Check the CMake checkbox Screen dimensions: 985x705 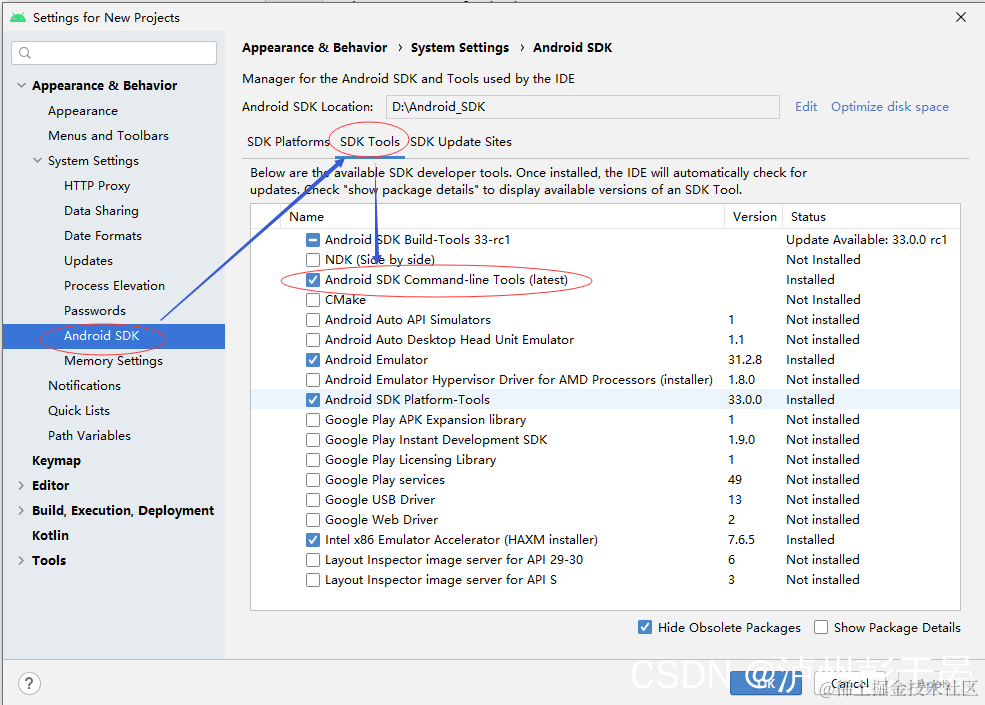click(313, 300)
